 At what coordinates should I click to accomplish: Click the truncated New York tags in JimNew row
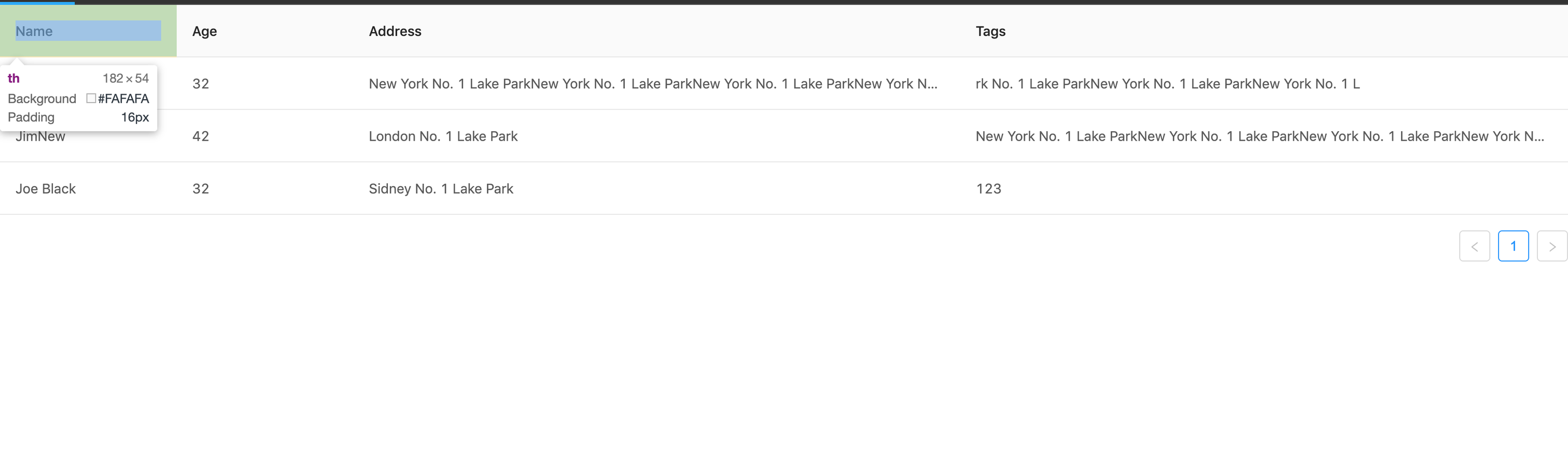pyautogui.click(x=1260, y=136)
